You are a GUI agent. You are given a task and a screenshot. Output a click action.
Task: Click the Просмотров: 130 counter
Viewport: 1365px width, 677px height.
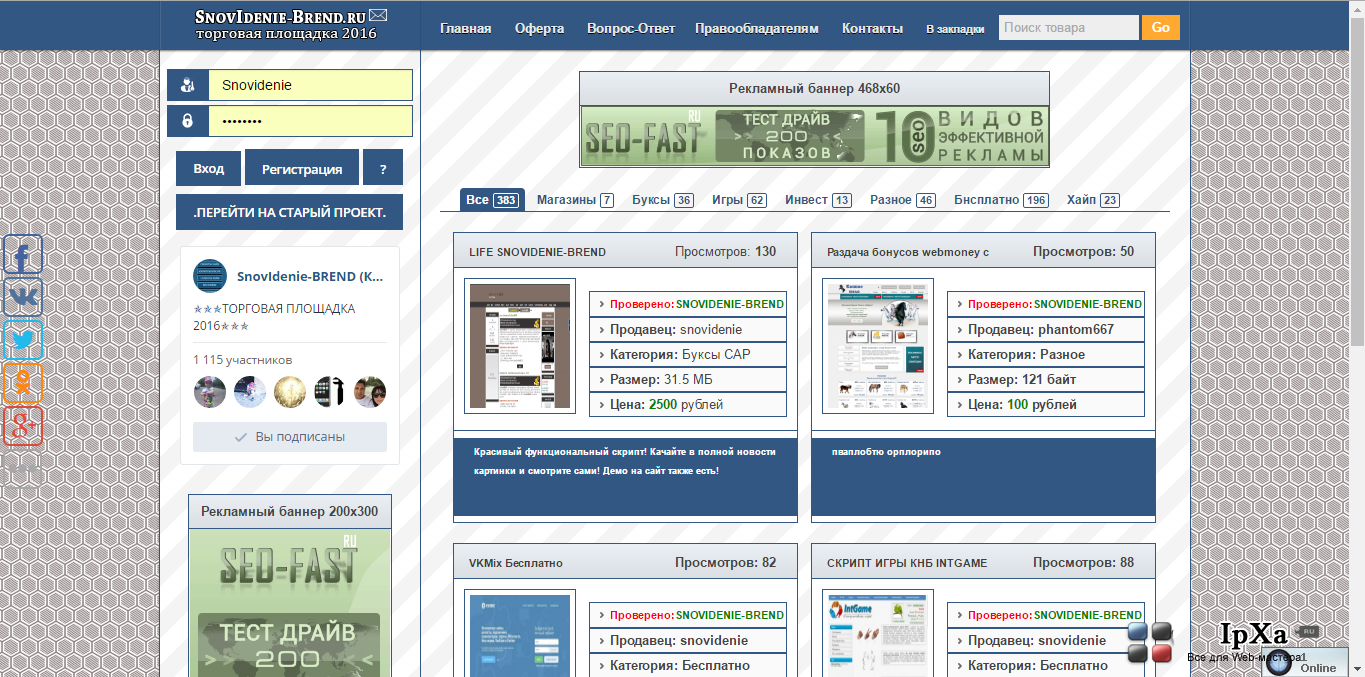point(725,252)
